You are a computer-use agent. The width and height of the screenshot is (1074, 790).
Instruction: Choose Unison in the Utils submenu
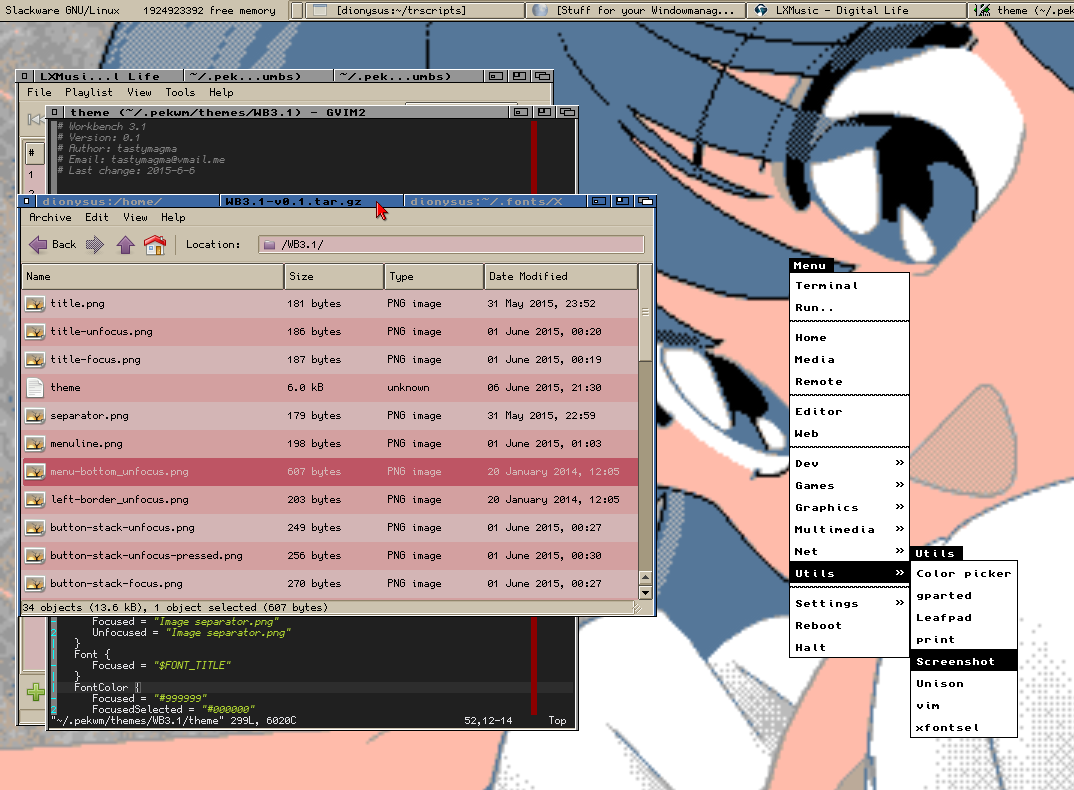[964, 684]
